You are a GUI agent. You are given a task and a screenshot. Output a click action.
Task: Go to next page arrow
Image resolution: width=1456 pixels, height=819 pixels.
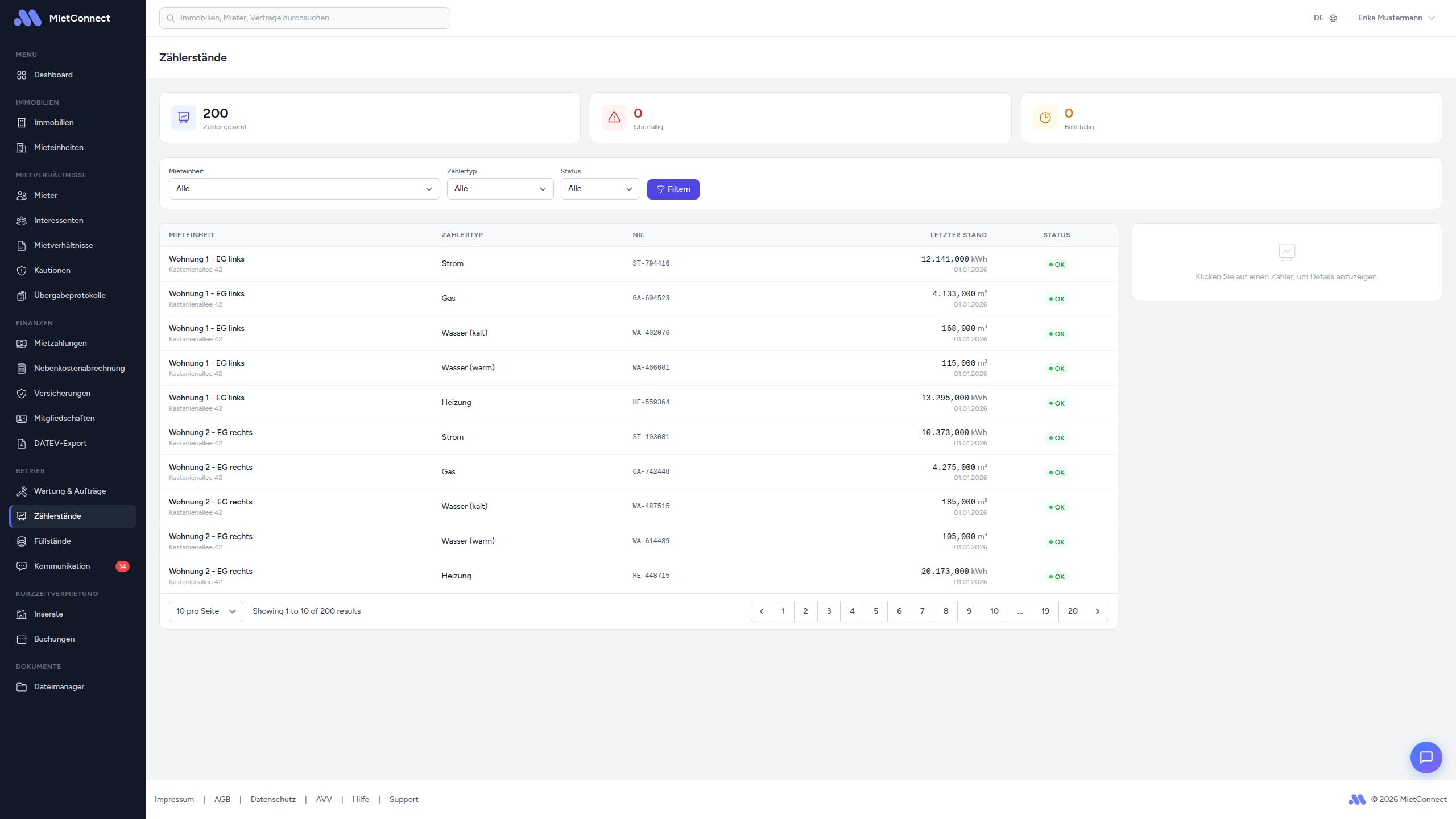tap(1097, 611)
